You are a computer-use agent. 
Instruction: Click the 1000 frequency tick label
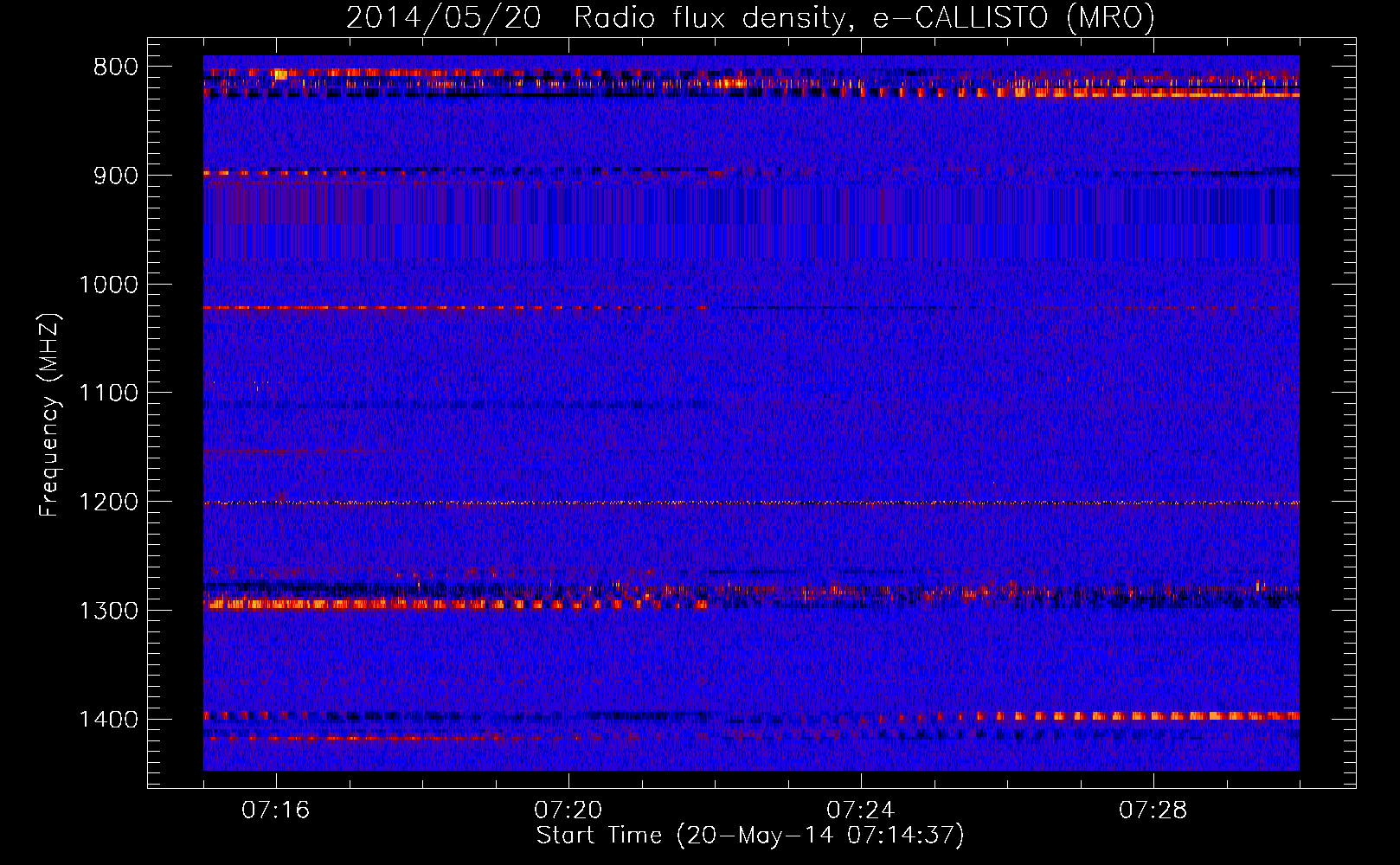108,285
